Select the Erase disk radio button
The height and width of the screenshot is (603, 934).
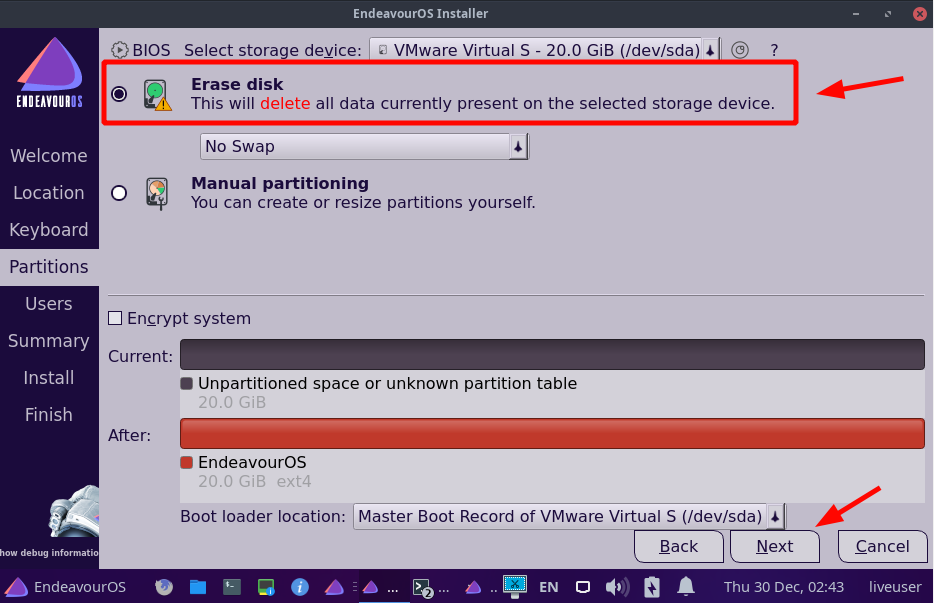click(x=119, y=94)
